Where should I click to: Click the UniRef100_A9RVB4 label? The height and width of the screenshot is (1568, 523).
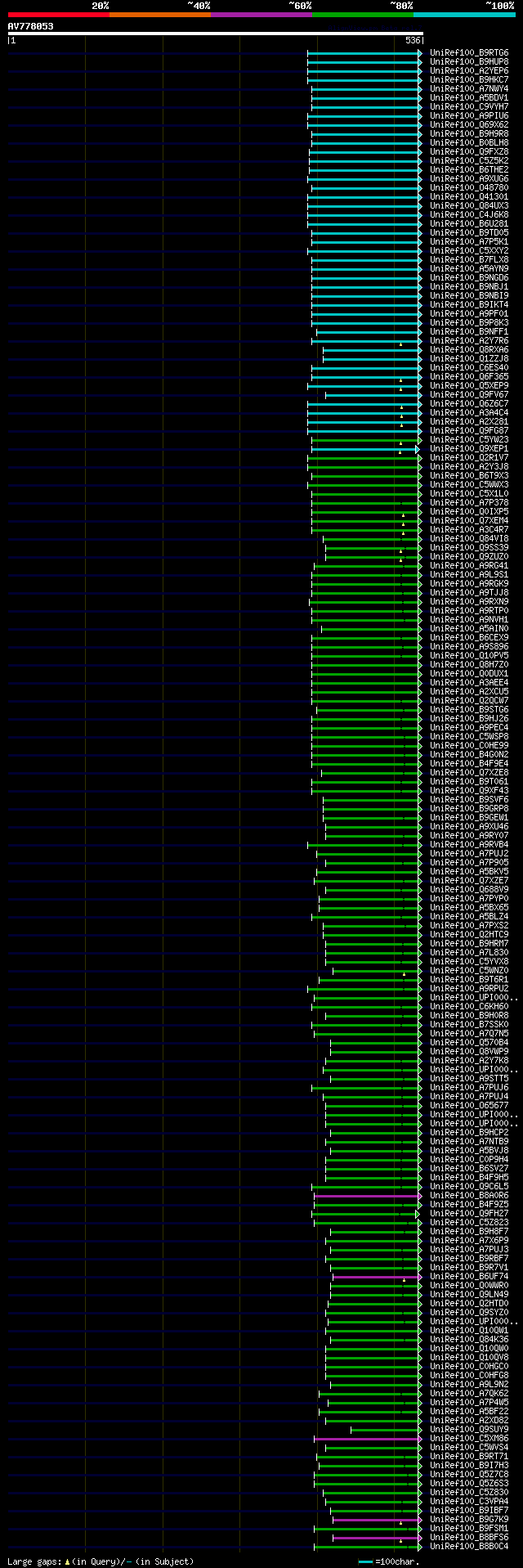click(469, 845)
